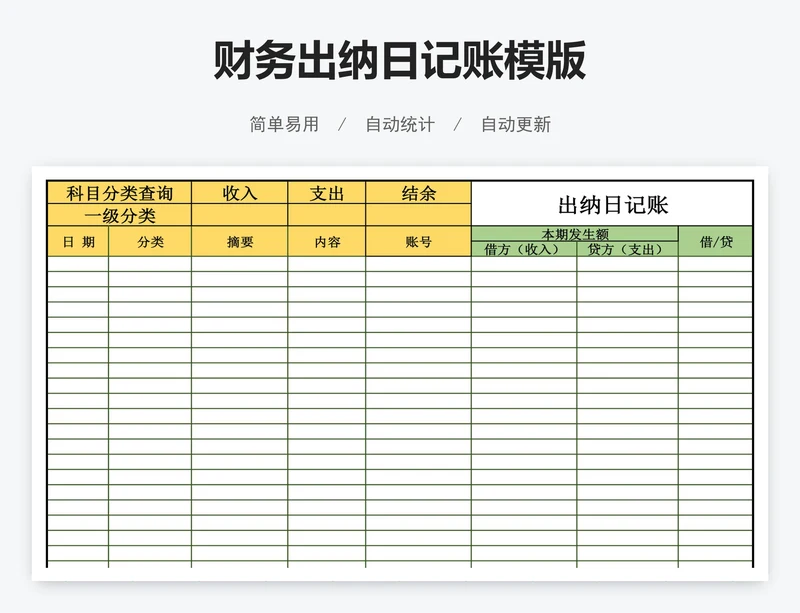The image size is (800, 613).
Task: Click the 科目分类查询 header cell
Action: coord(119,193)
